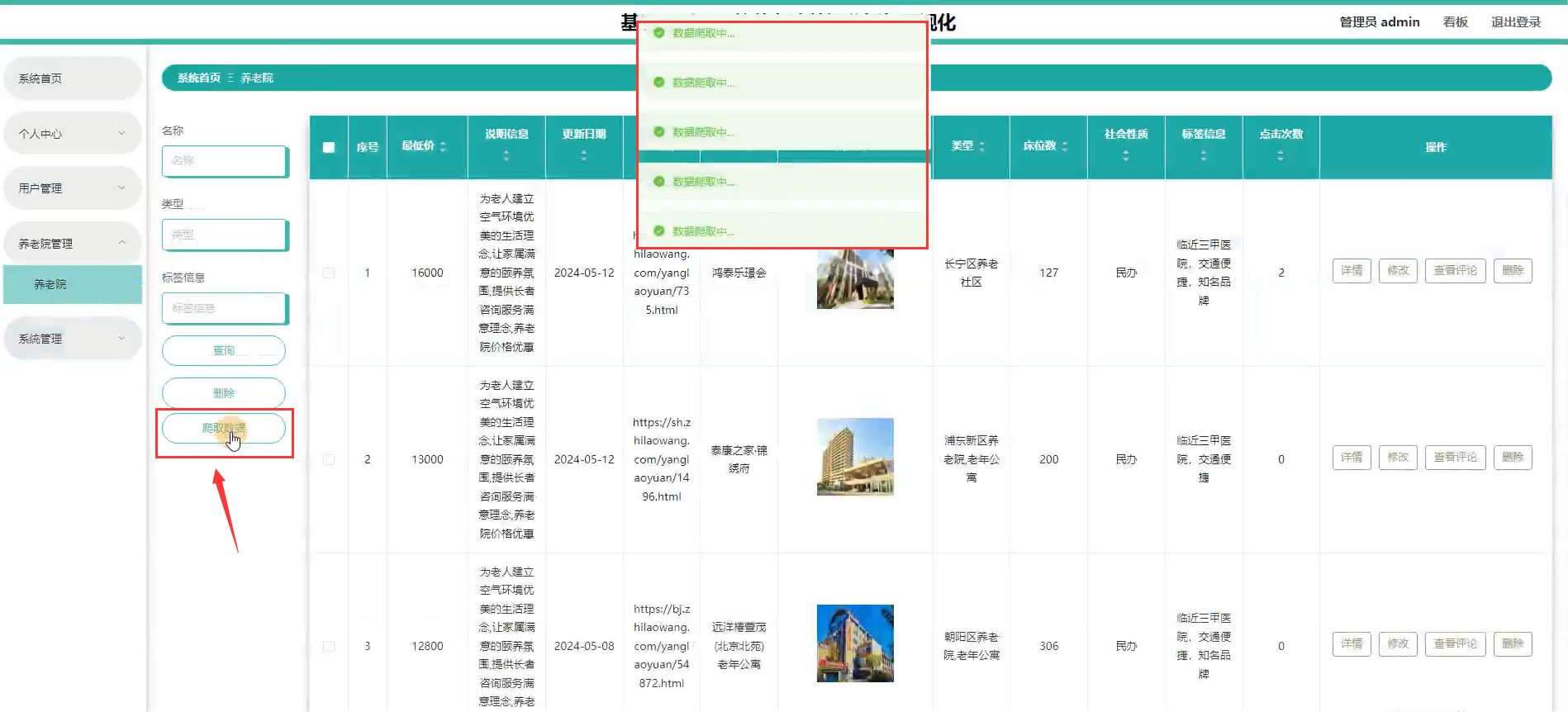Screen dimensions: 1568x712
Task: Open the 泰康之家·锦绣府 building thumbnail
Action: pyautogui.click(x=855, y=457)
